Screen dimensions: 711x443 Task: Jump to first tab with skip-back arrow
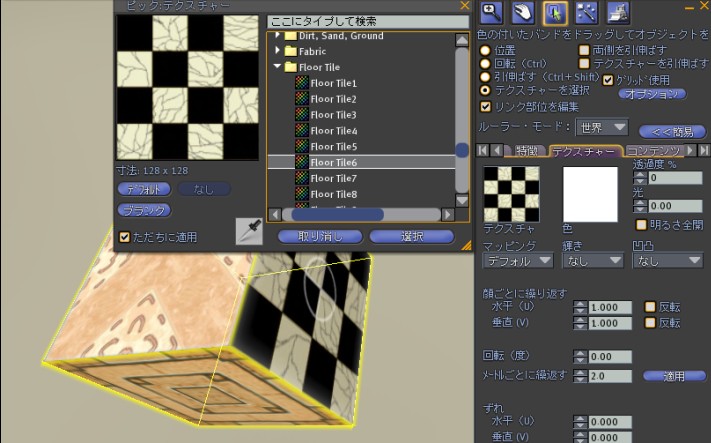coord(483,150)
